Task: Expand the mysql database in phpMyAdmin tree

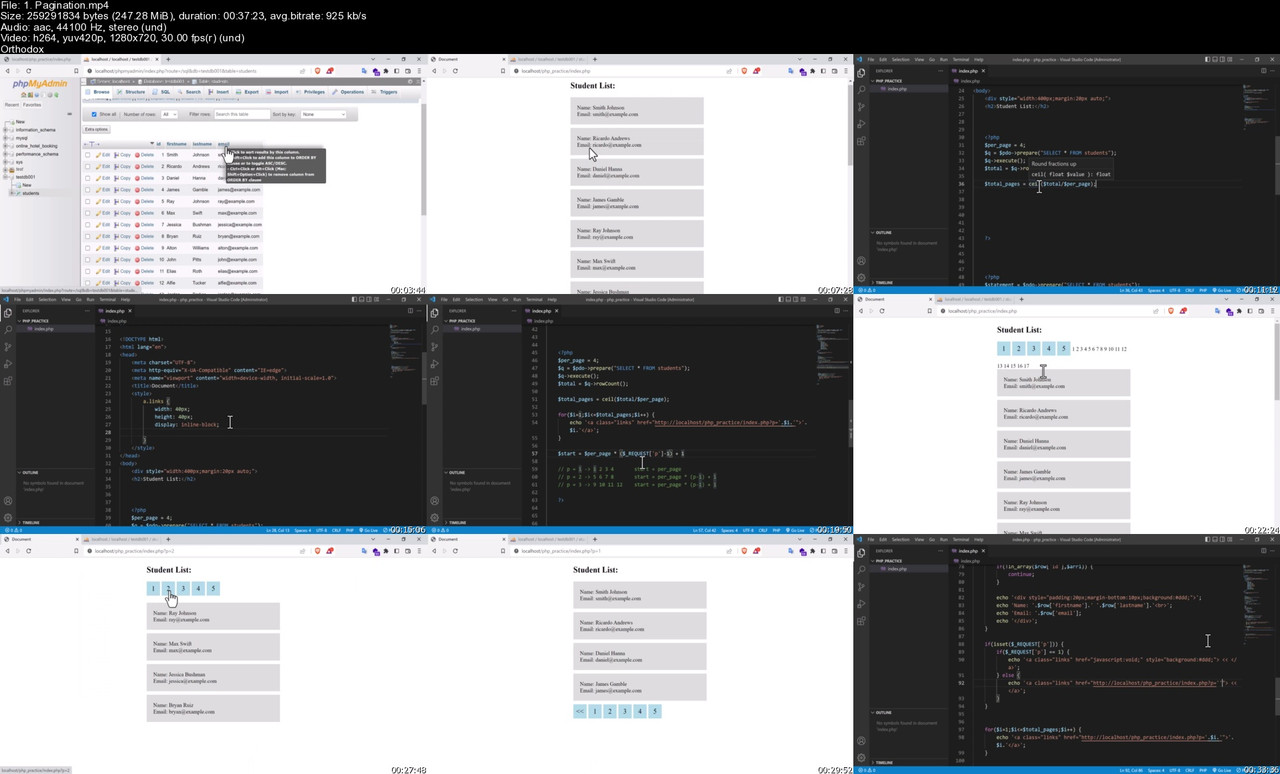Action: [5, 138]
